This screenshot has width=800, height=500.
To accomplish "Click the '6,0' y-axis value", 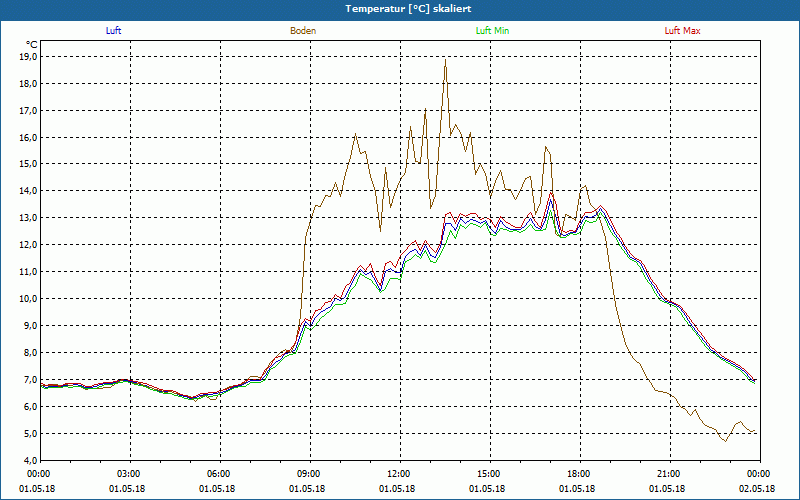I will click(30, 407).
